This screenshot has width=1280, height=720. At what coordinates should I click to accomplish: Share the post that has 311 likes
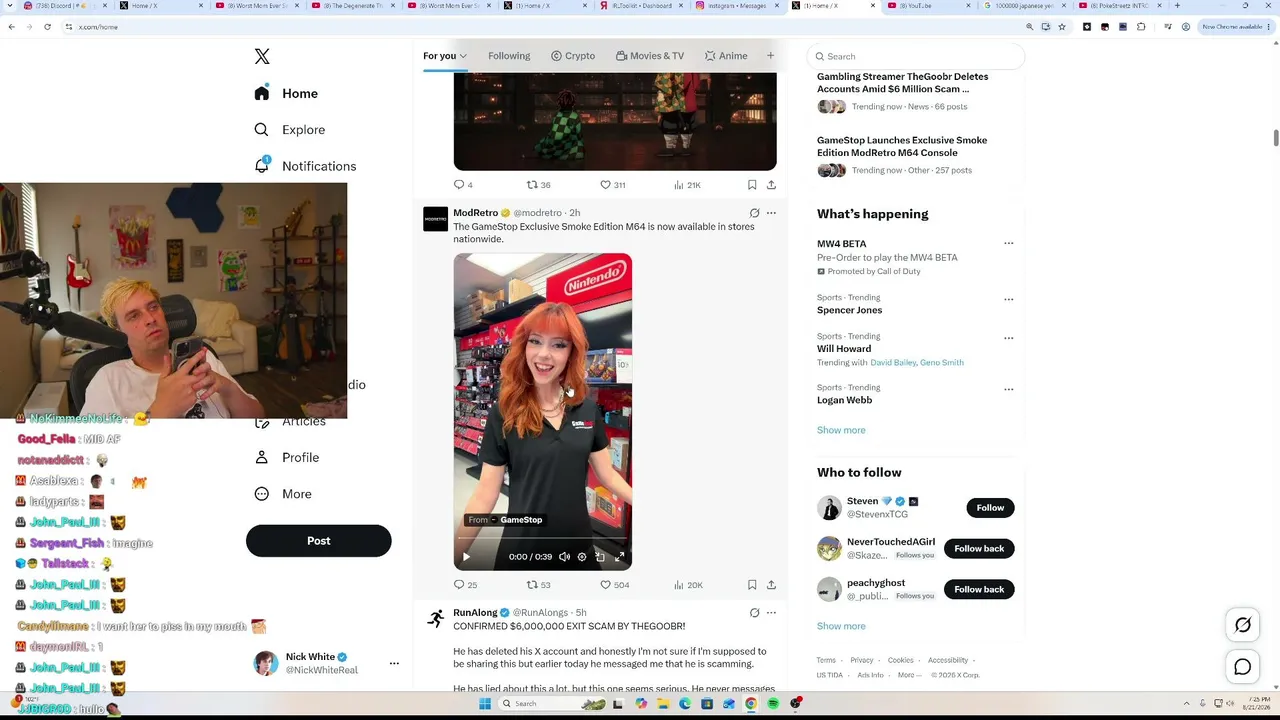(x=771, y=185)
